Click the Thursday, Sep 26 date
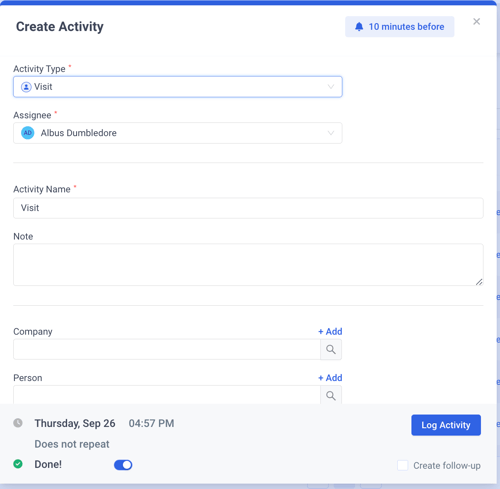Image resolution: width=500 pixels, height=489 pixels. tap(75, 423)
